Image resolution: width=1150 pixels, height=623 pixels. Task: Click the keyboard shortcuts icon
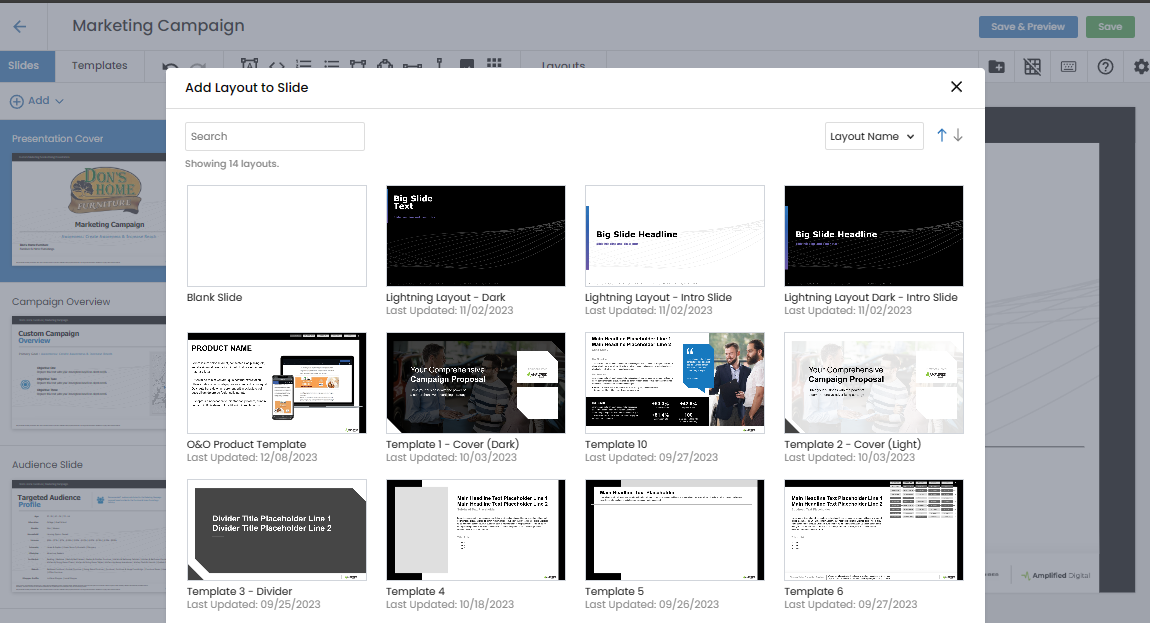1069,66
